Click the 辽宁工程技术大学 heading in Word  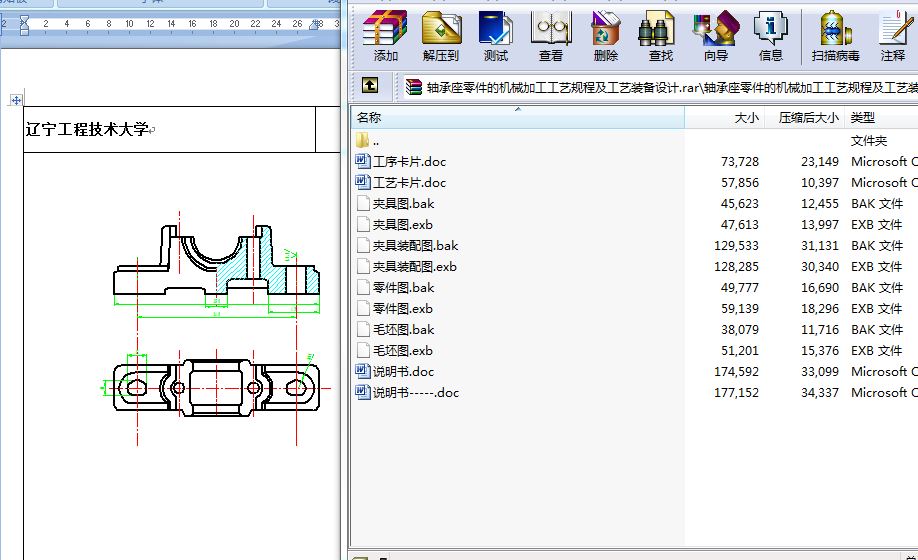click(x=87, y=129)
